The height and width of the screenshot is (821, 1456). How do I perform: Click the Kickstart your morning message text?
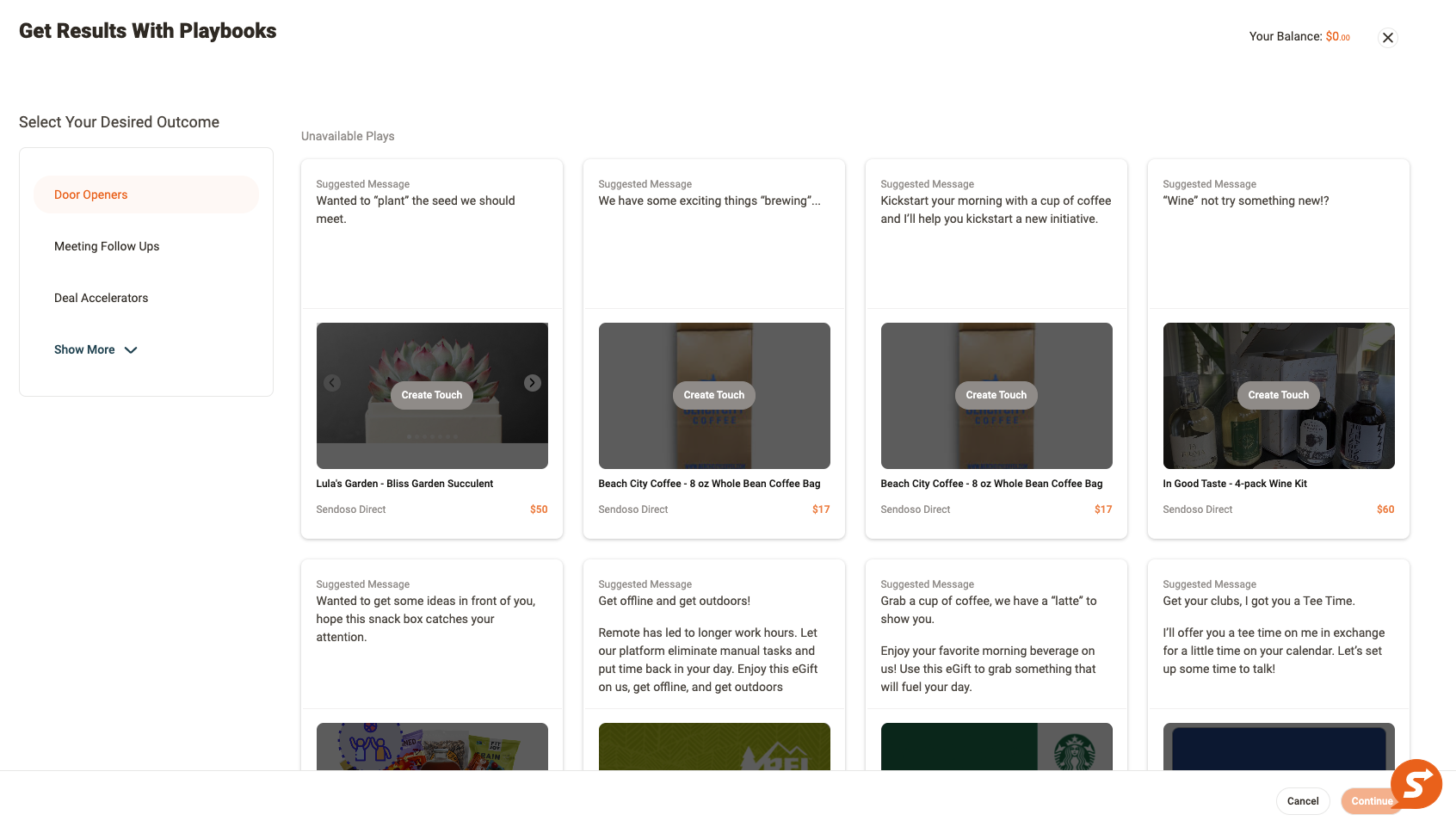point(996,210)
